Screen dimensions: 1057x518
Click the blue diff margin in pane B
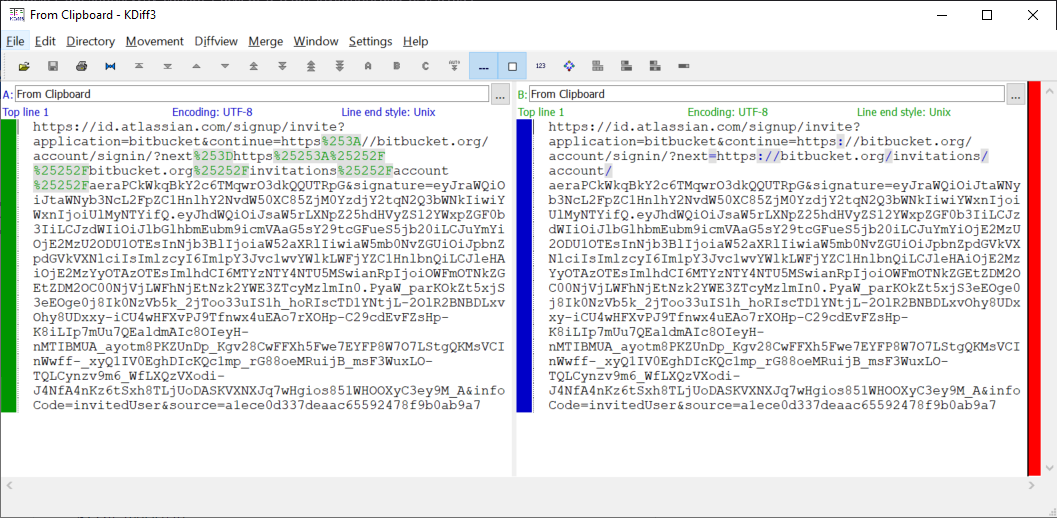(524, 265)
